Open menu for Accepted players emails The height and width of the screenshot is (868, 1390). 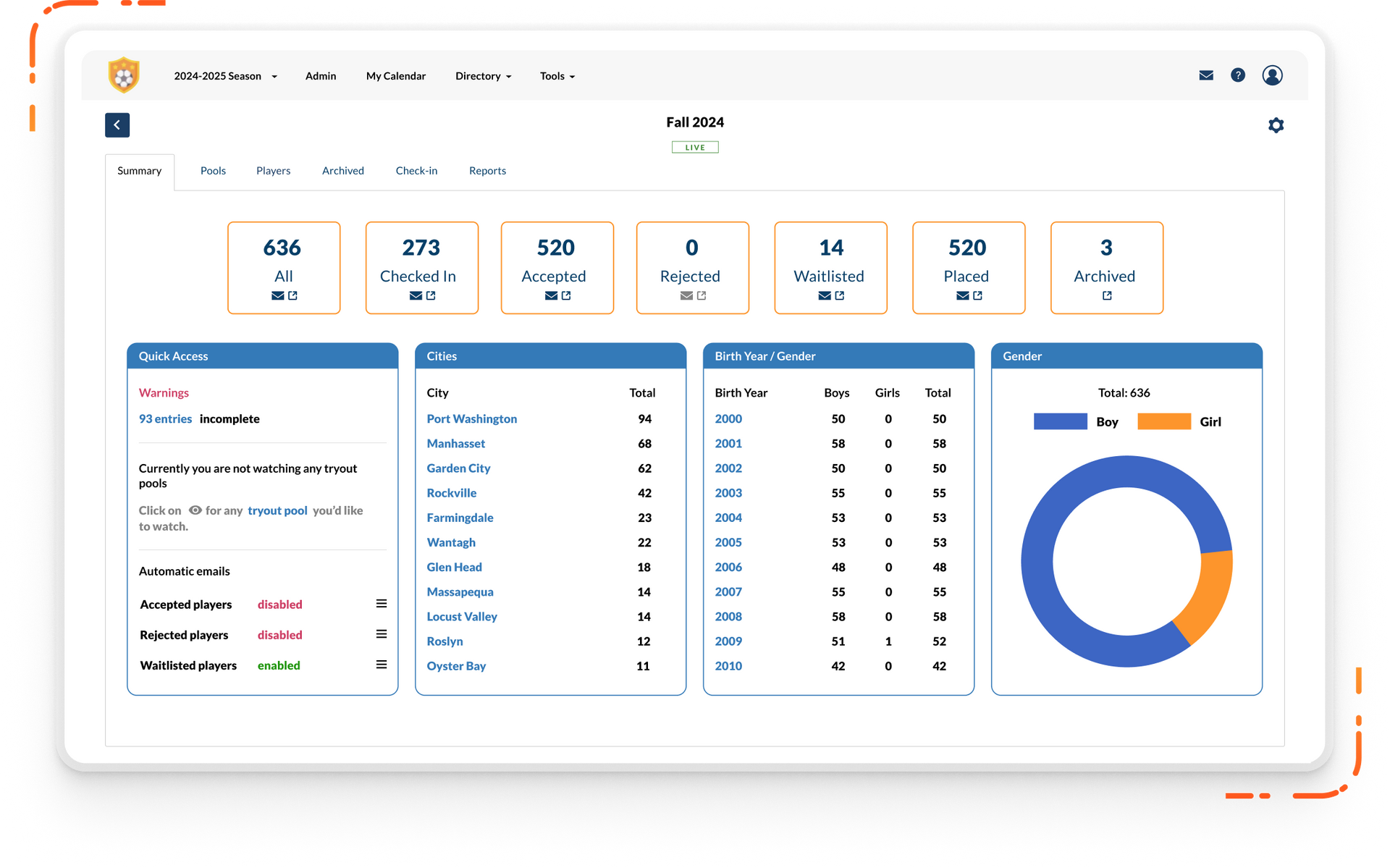tap(382, 604)
